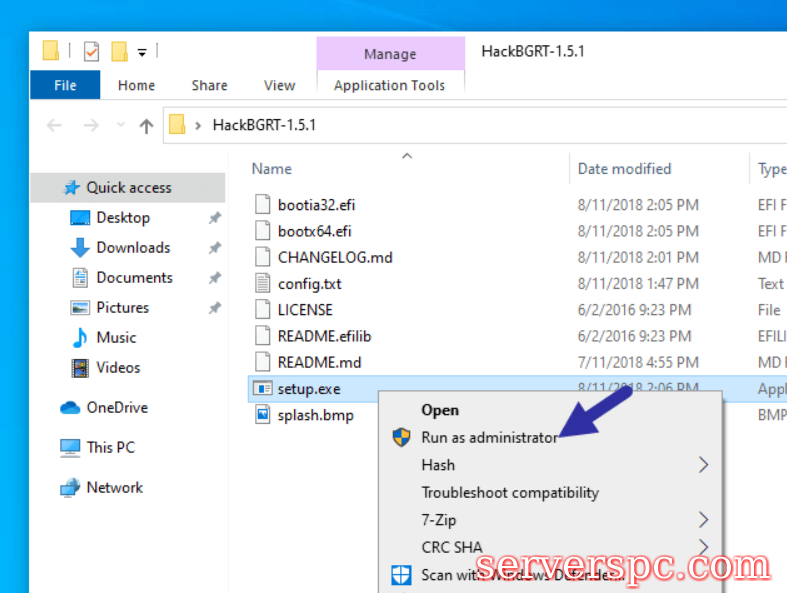Click OneDrive in navigation pane
Screen dimensions: 787x593
[116, 407]
